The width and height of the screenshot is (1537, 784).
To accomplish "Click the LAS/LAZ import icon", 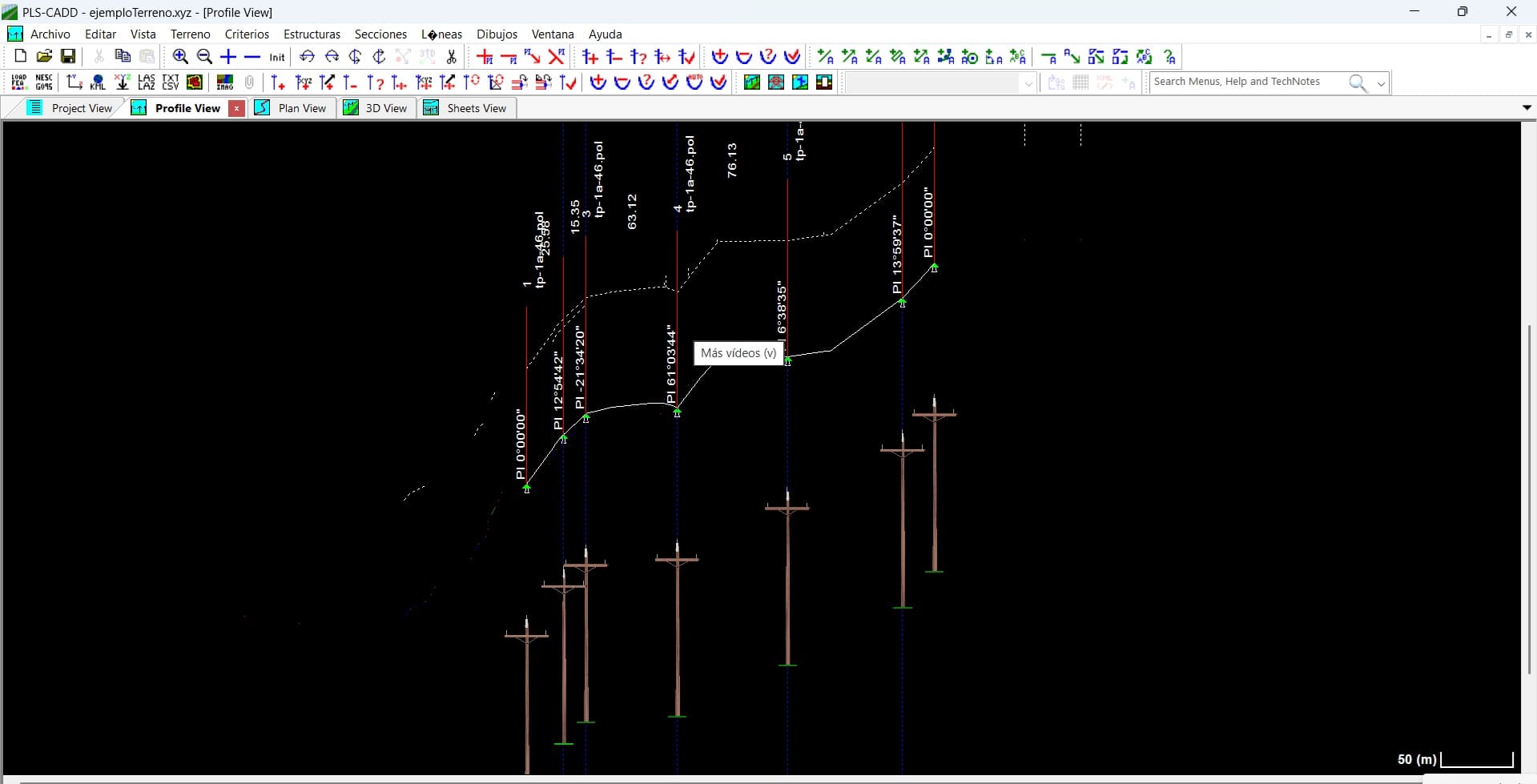I will coord(146,82).
